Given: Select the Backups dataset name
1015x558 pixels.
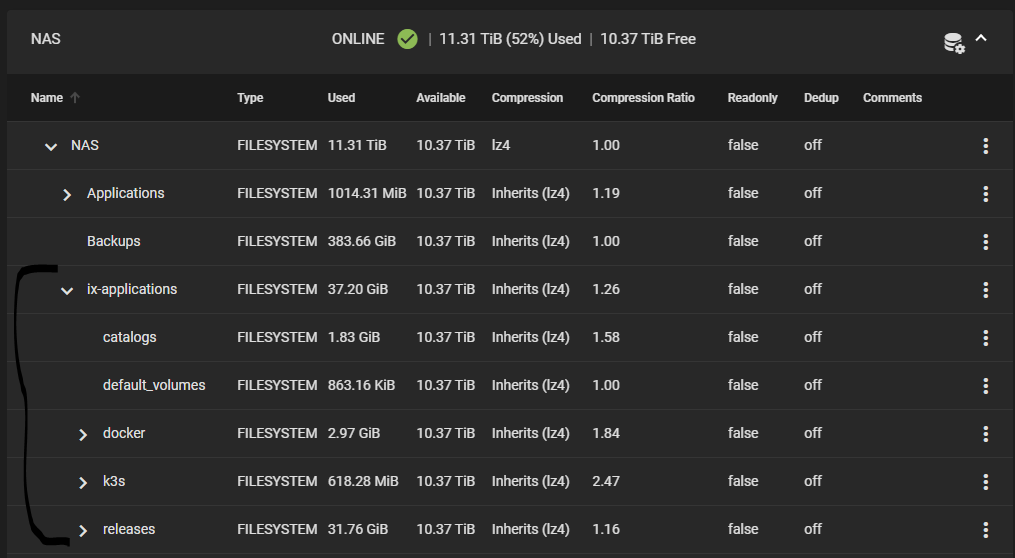Looking at the screenshot, I should pyautogui.click(x=113, y=241).
